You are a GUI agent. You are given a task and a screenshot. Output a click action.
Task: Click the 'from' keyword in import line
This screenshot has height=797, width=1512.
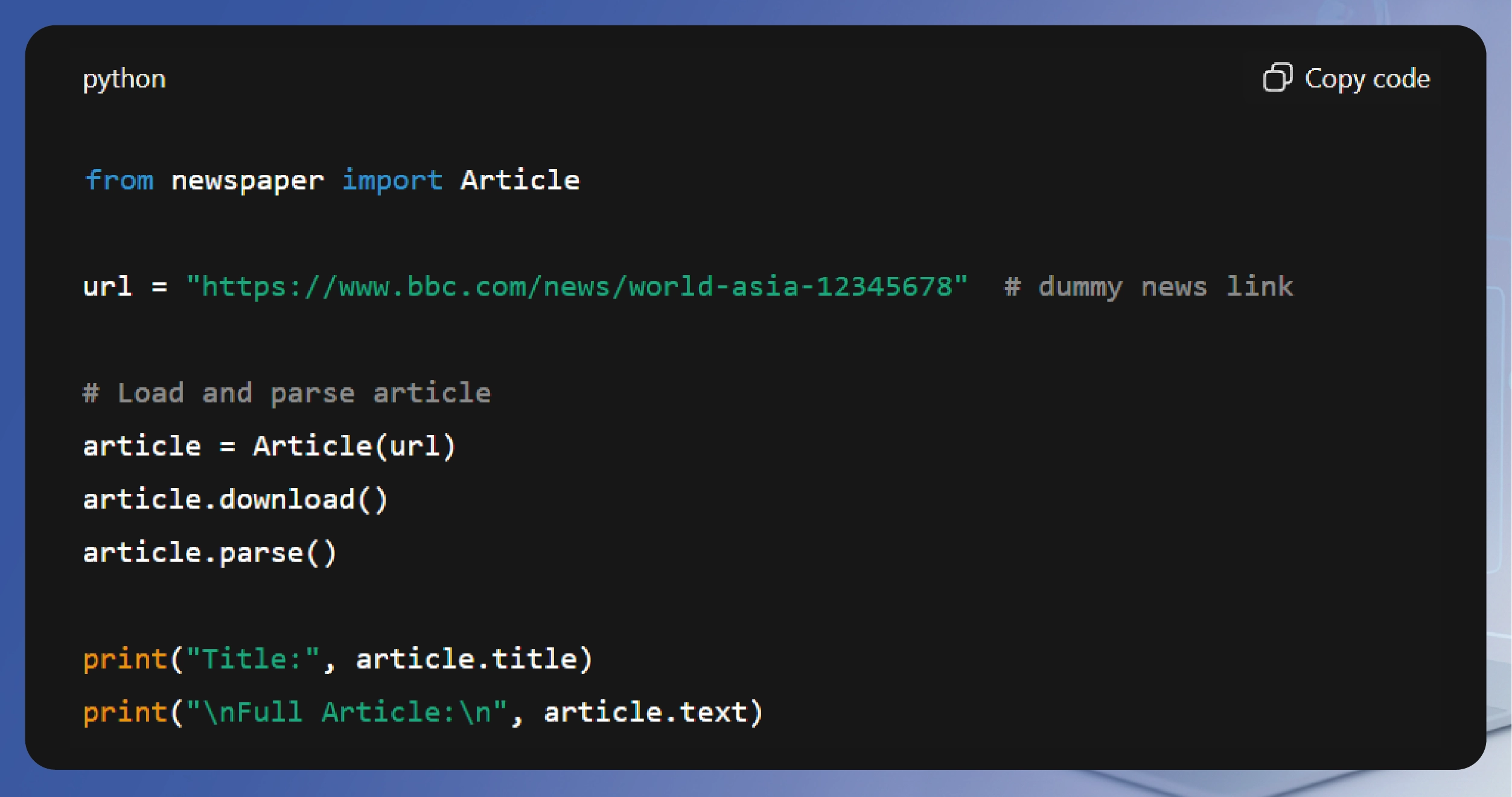[120, 180]
